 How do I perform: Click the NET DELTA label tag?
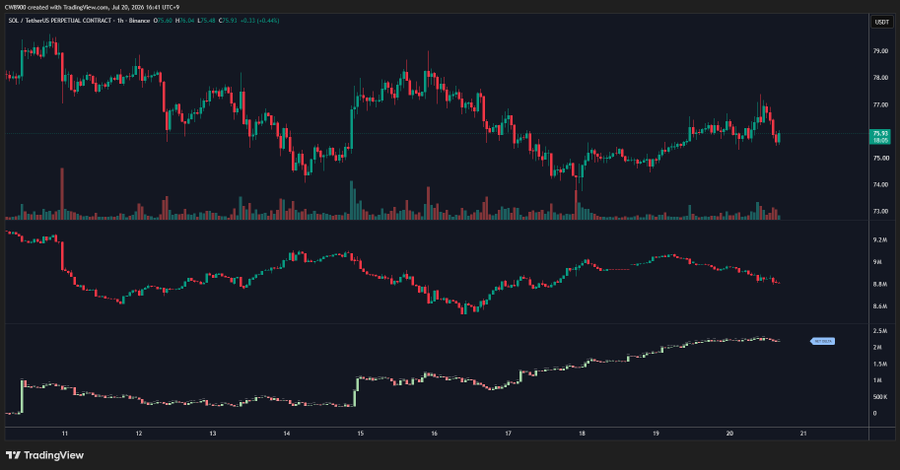[823, 341]
